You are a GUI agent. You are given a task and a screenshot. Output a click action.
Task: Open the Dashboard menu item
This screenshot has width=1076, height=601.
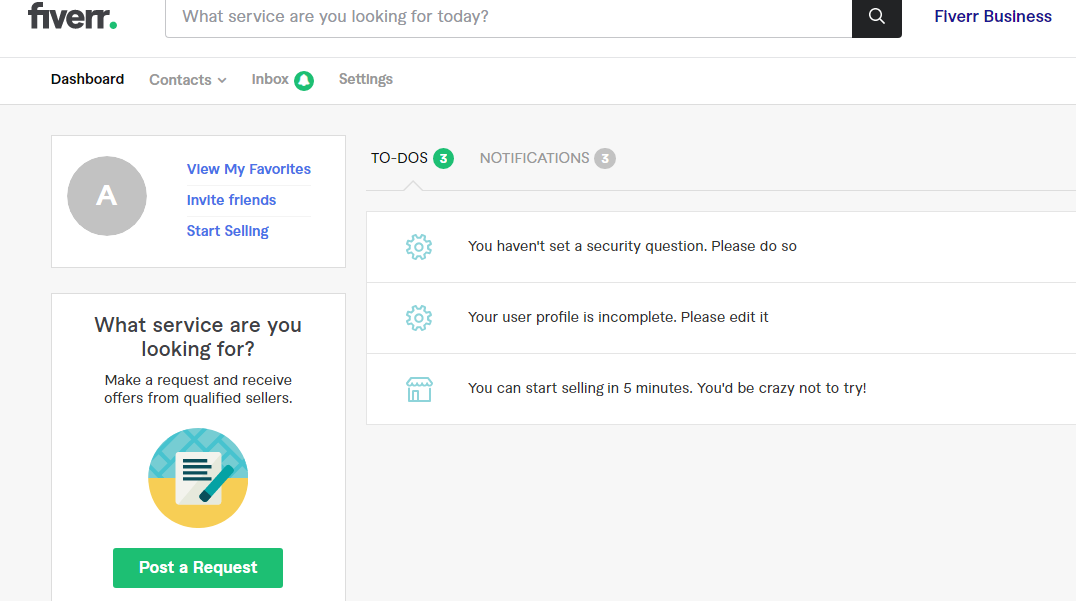tap(88, 79)
